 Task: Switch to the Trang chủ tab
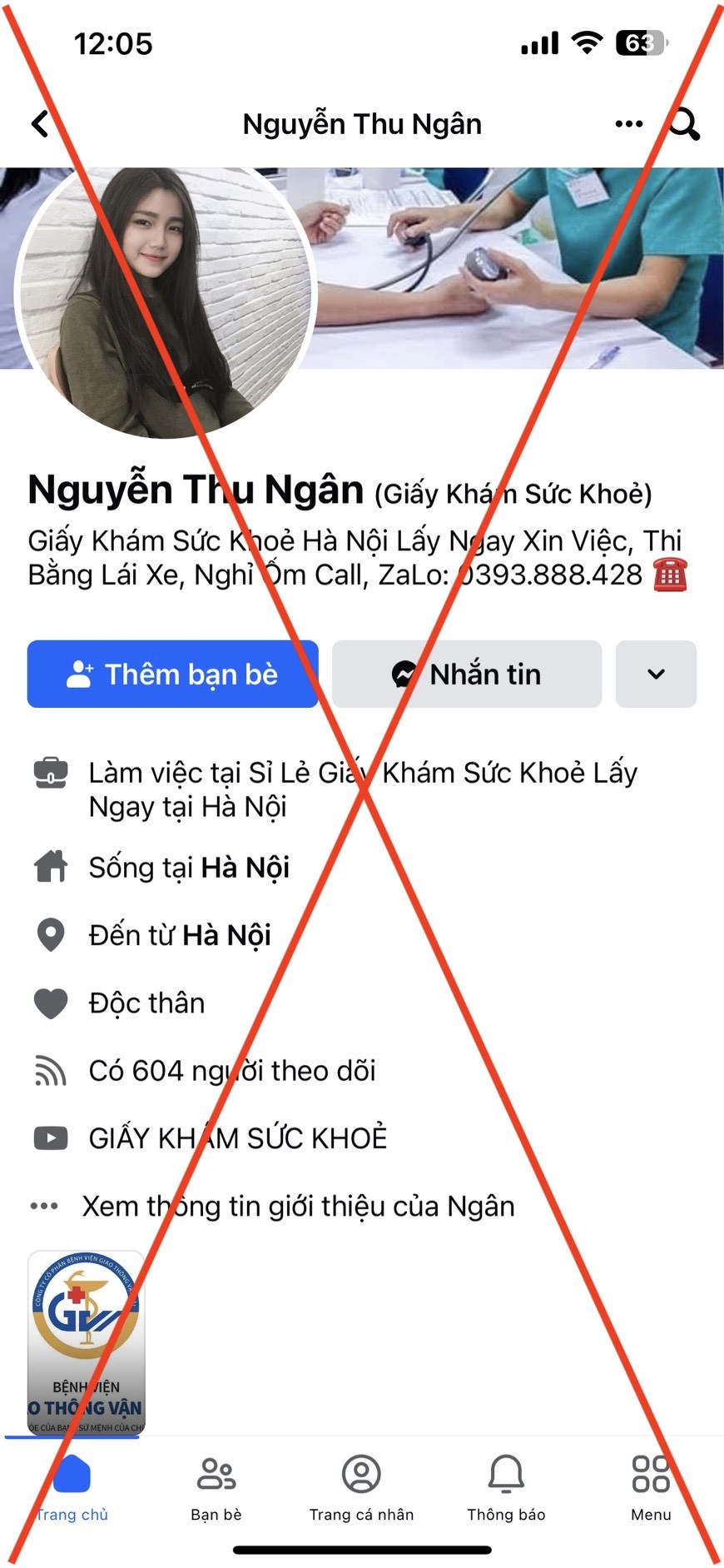coord(72,1488)
